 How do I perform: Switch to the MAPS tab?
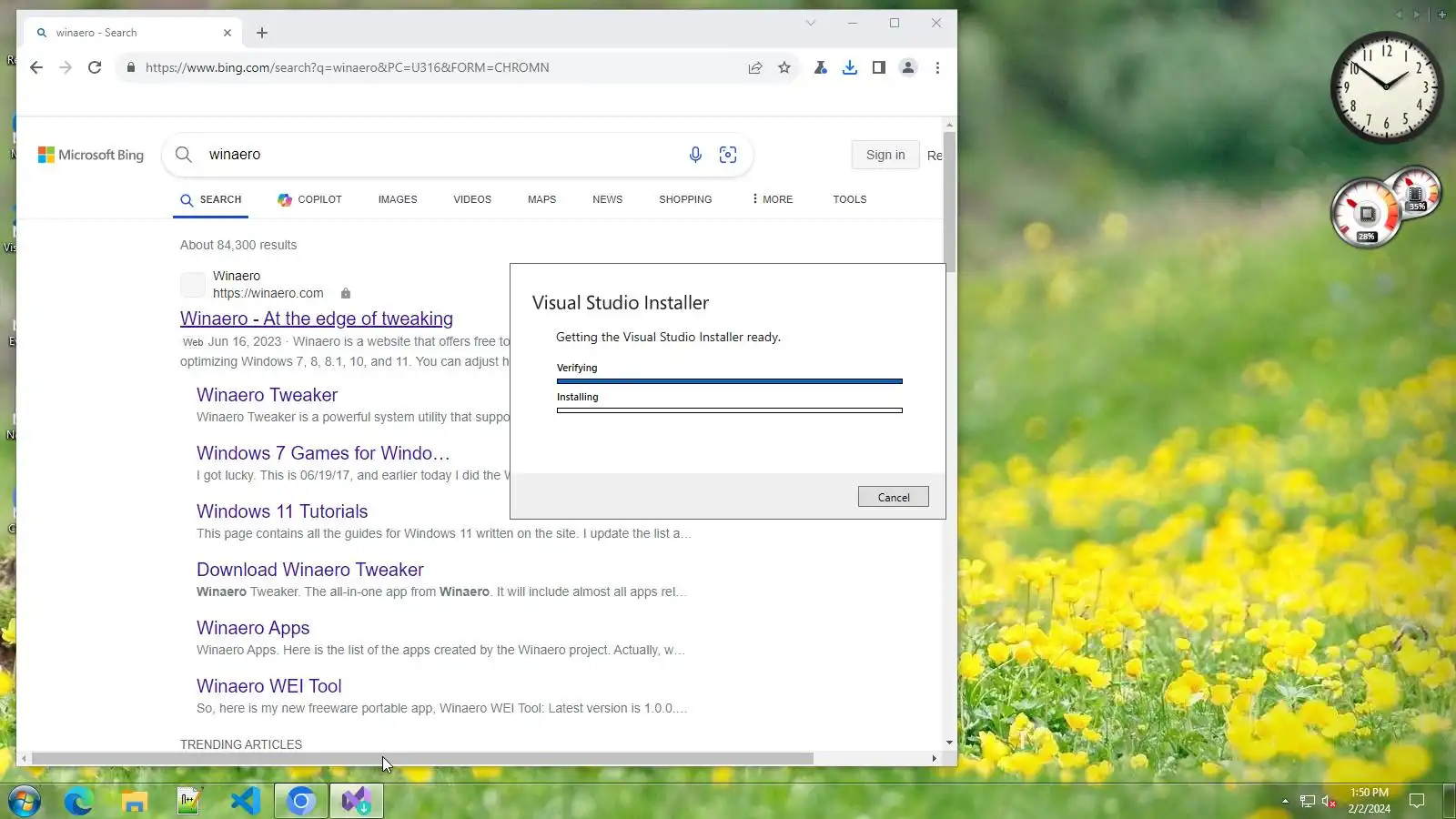(541, 200)
